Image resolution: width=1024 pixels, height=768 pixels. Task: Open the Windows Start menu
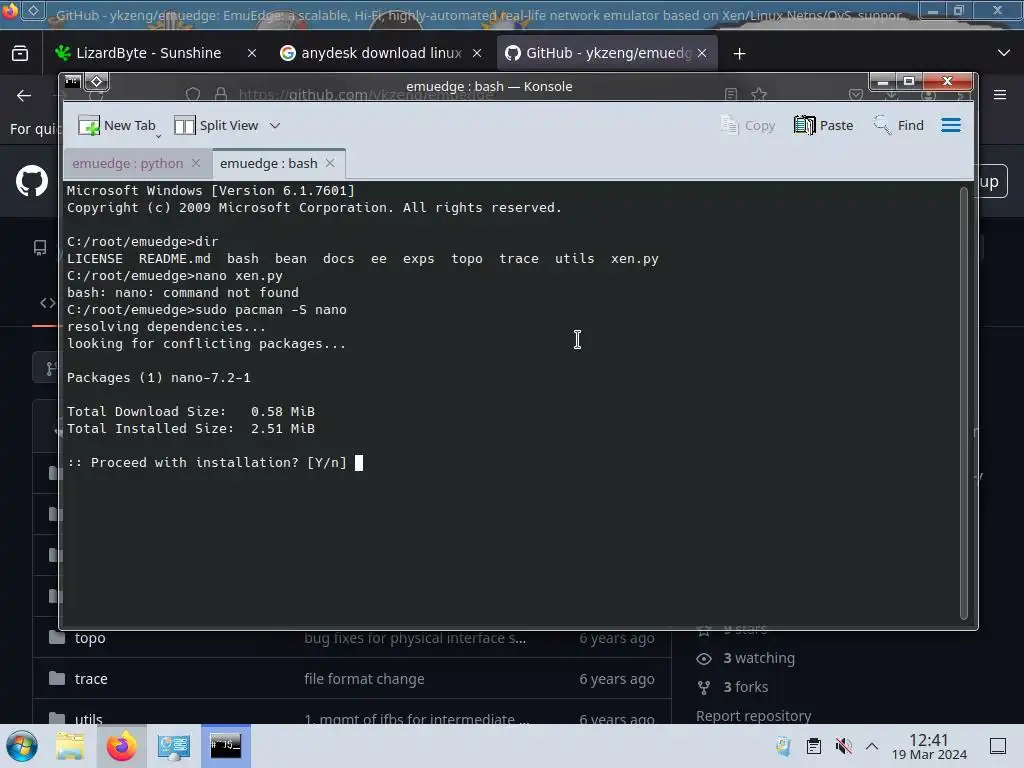click(22, 746)
